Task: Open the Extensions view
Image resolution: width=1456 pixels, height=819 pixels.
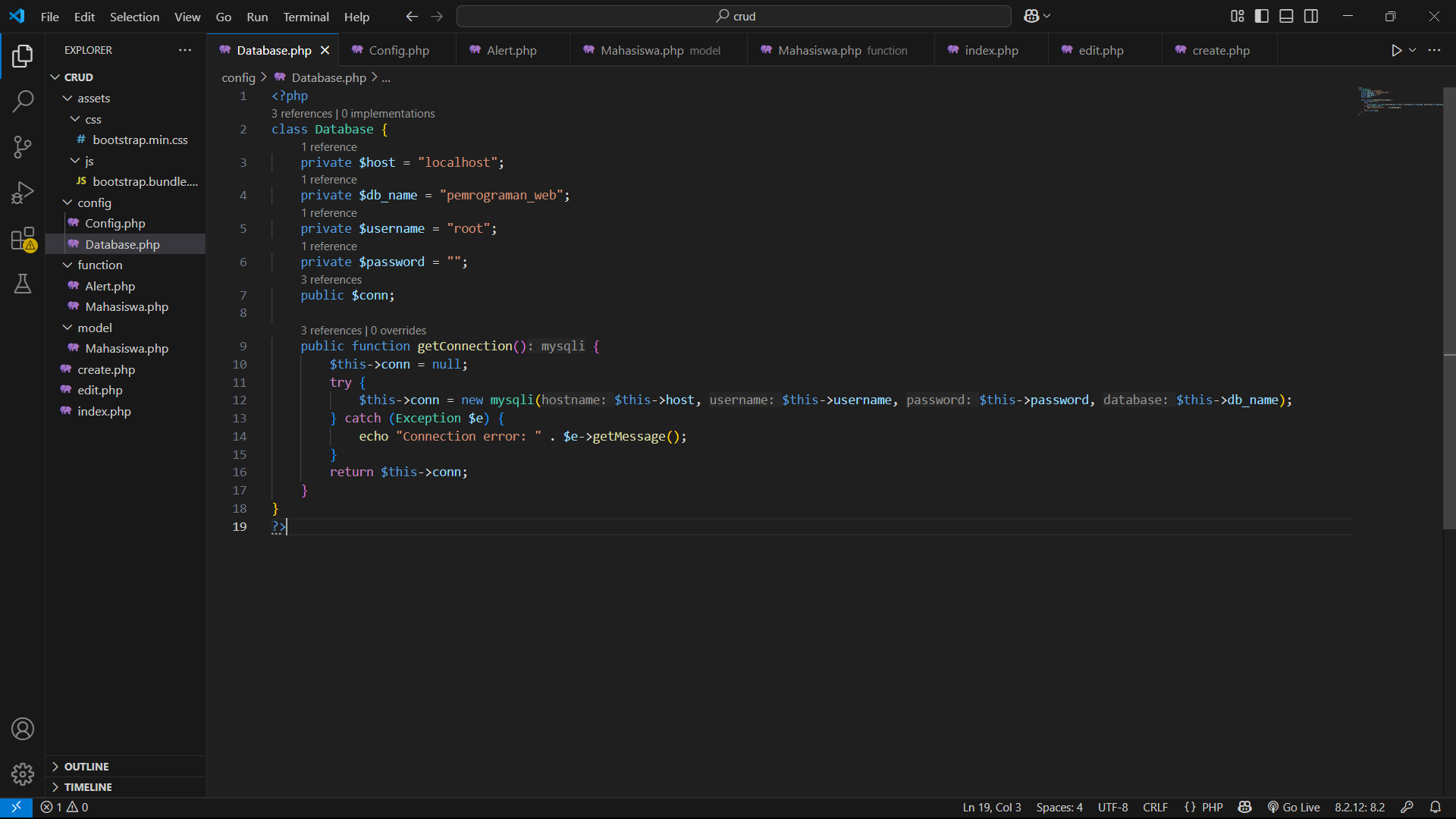Action: pos(23,239)
